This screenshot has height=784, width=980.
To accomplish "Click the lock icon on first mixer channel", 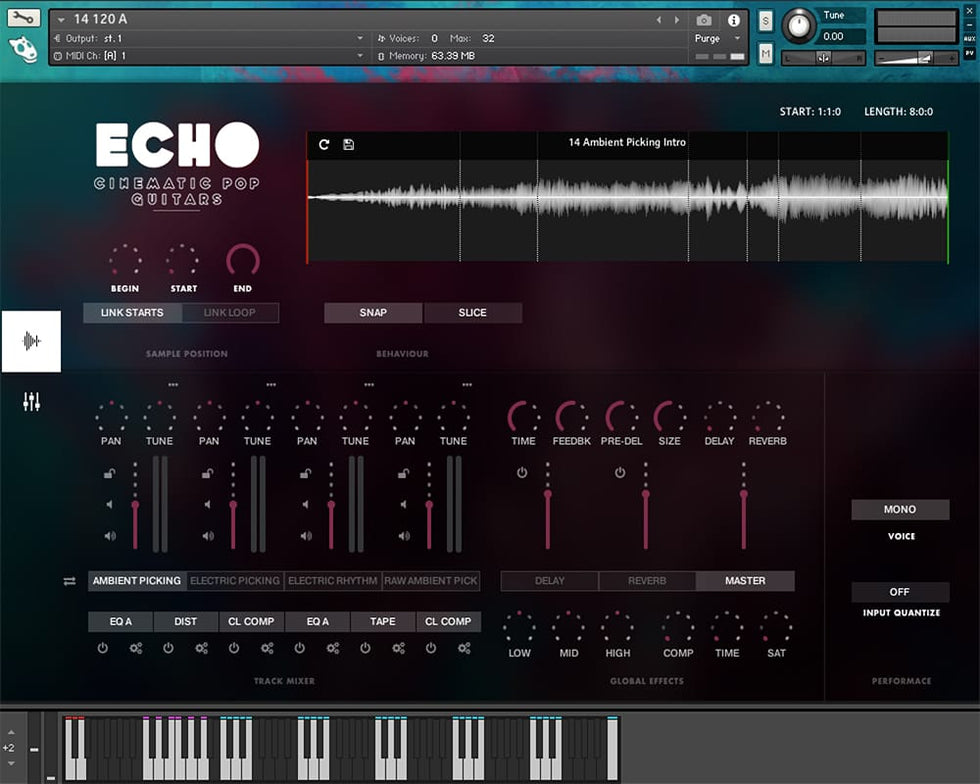I will [110, 474].
